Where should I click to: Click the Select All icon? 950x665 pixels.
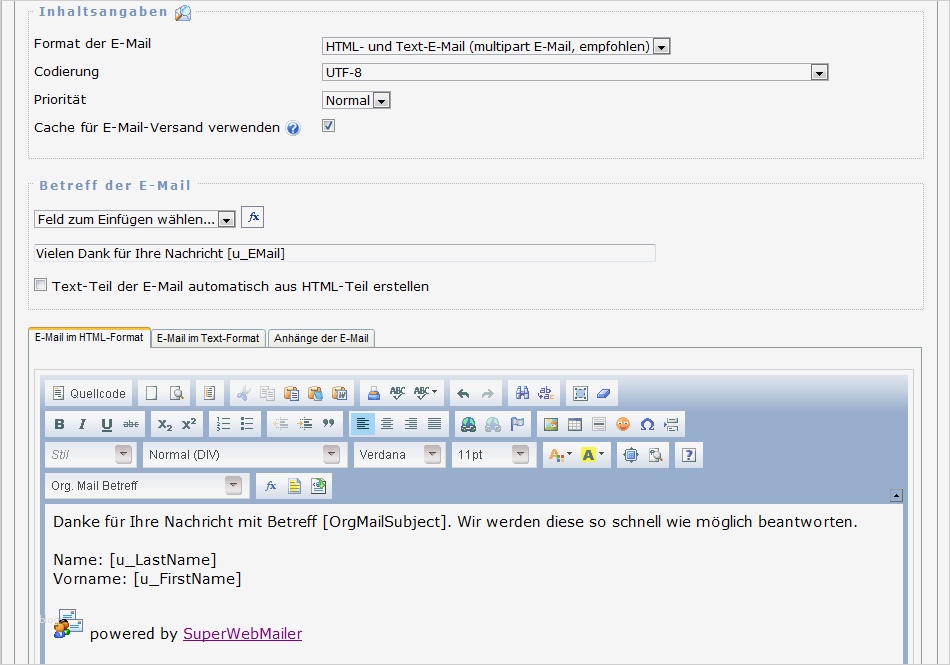point(580,394)
